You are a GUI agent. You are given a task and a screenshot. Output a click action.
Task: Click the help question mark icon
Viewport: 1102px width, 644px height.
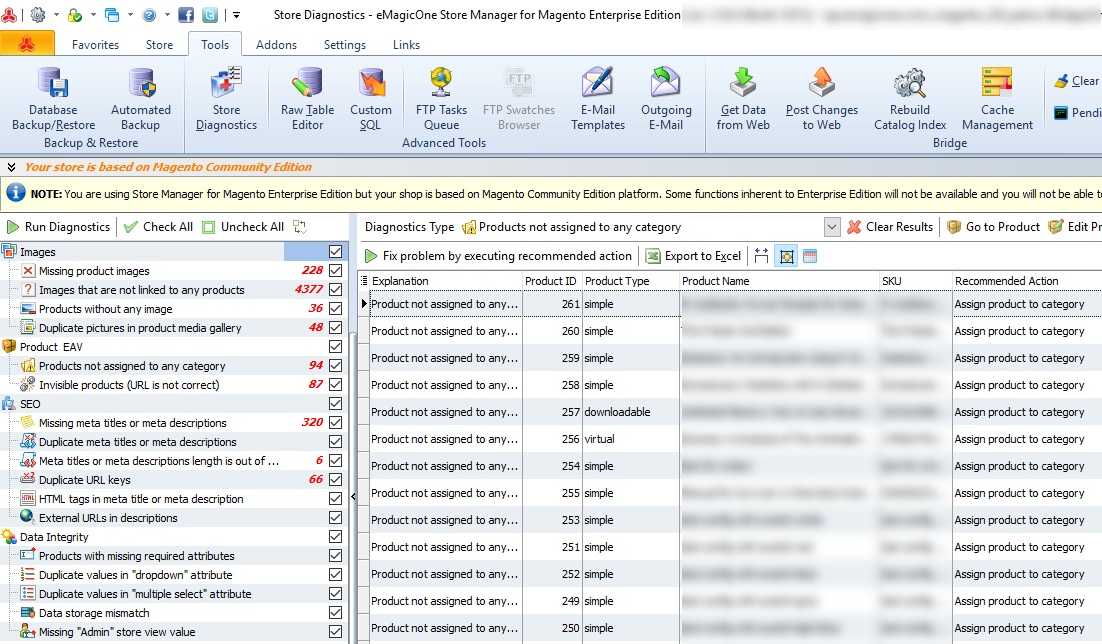(x=149, y=15)
